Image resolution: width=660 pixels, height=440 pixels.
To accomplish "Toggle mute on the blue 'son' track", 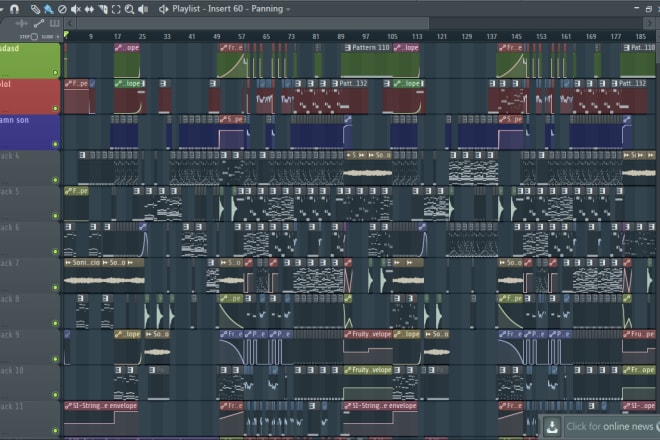I will pyautogui.click(x=55, y=145).
